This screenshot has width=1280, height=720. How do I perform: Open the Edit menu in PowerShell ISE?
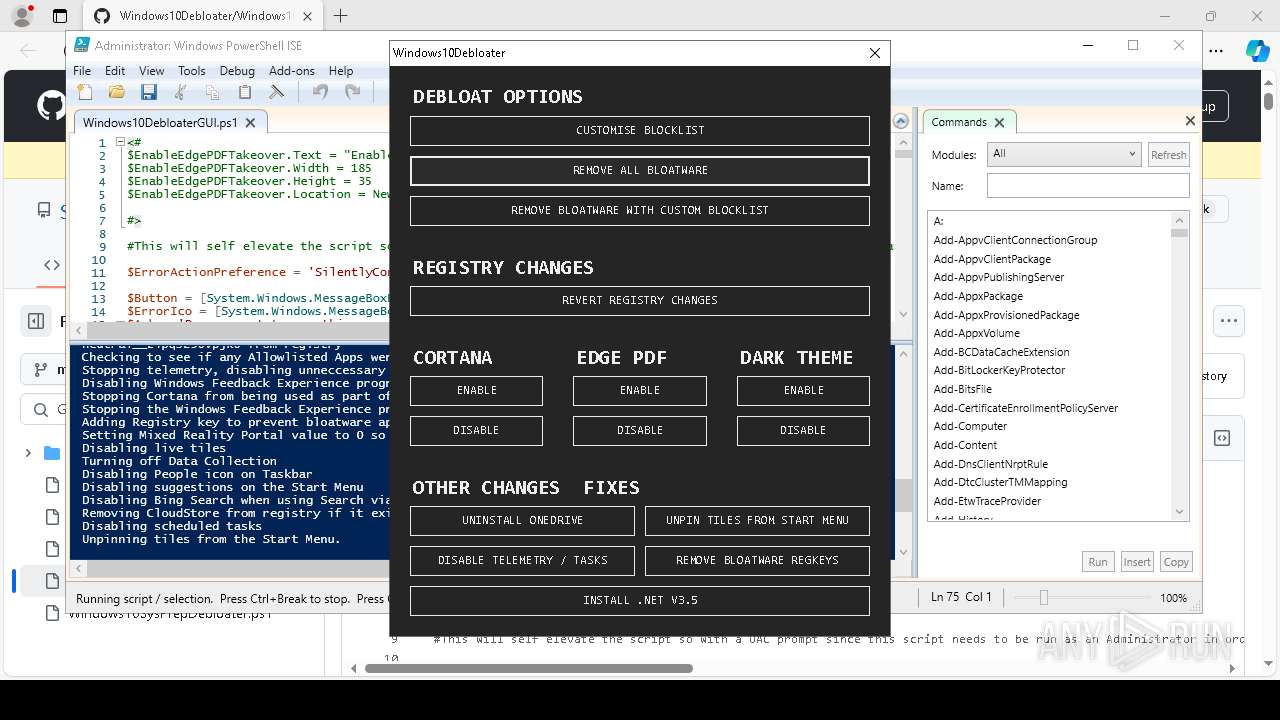click(x=115, y=71)
